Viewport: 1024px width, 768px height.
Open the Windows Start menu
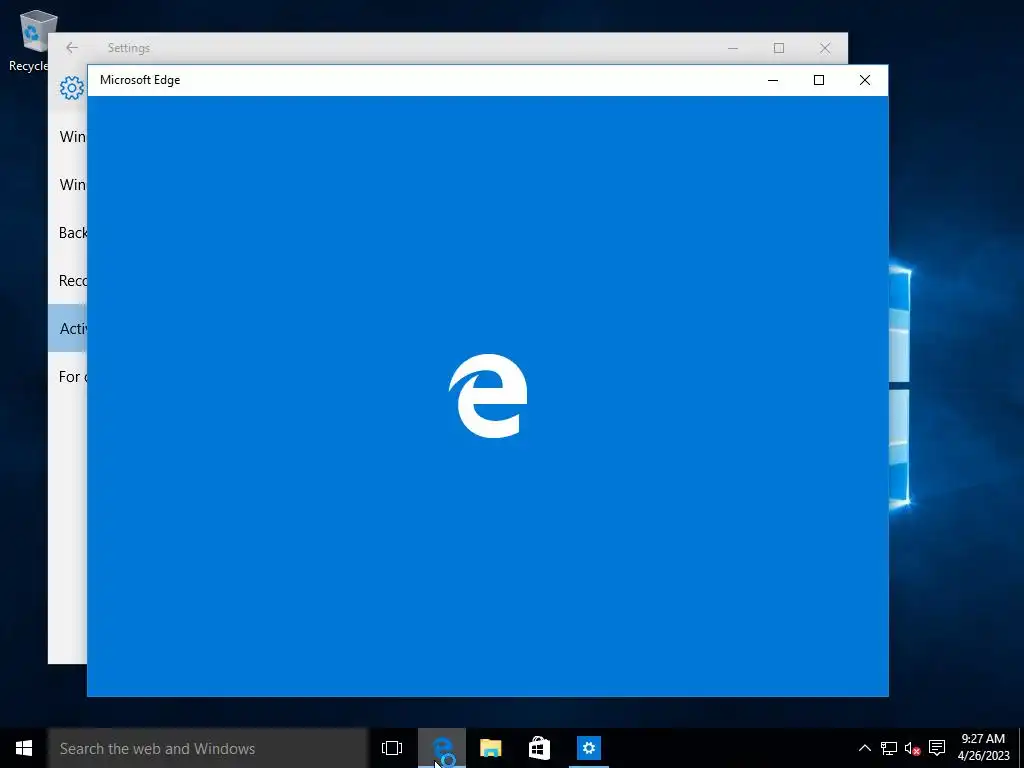point(24,748)
